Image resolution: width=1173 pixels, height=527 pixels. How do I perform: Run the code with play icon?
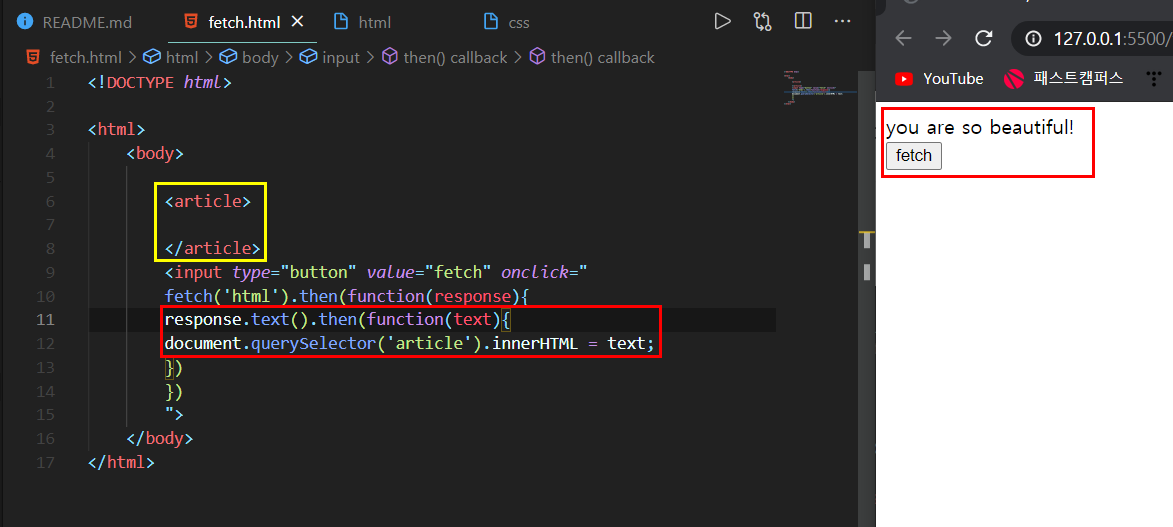pyautogui.click(x=722, y=21)
